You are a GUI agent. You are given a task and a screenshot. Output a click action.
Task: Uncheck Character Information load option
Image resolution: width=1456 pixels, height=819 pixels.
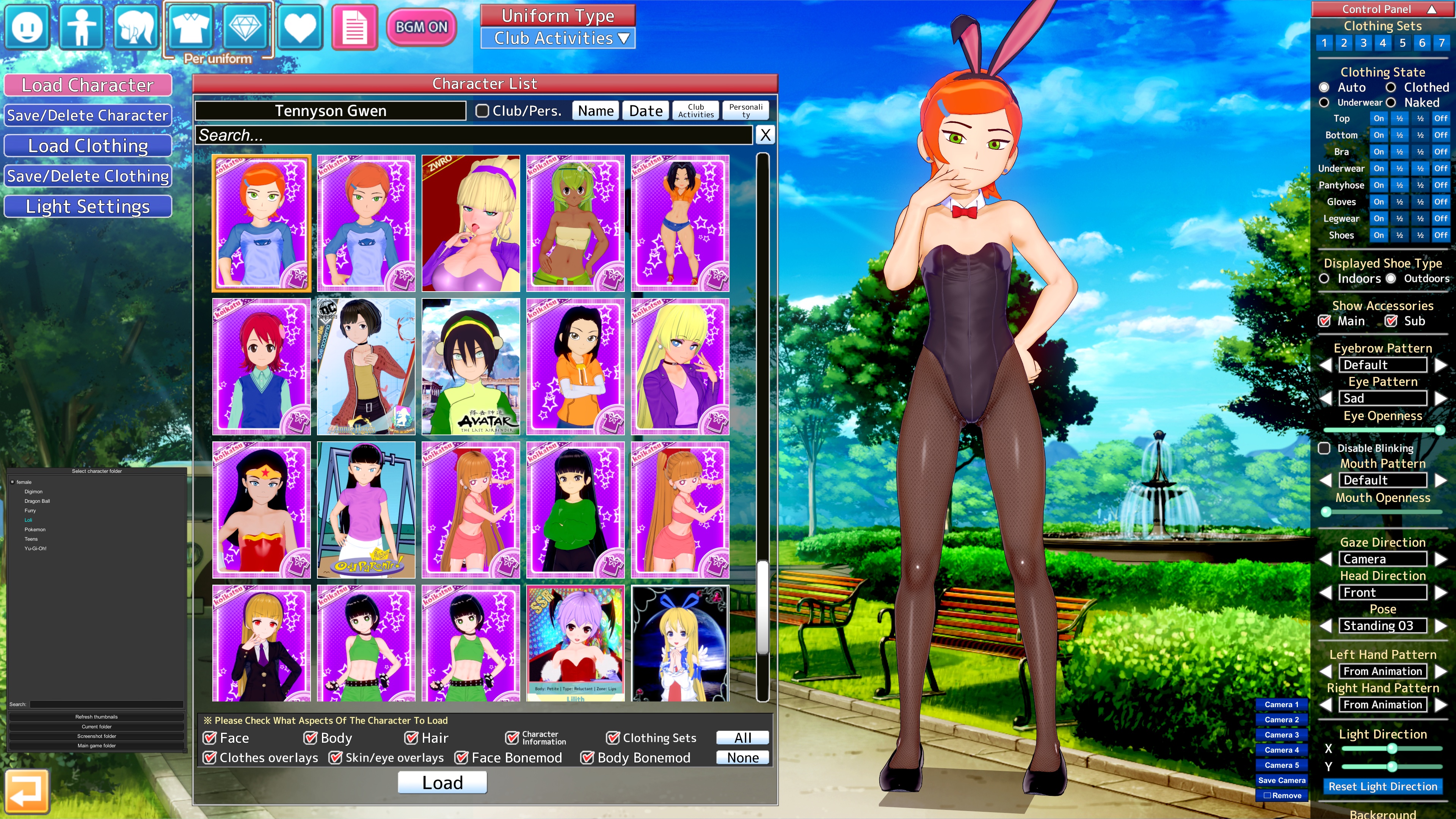511,738
